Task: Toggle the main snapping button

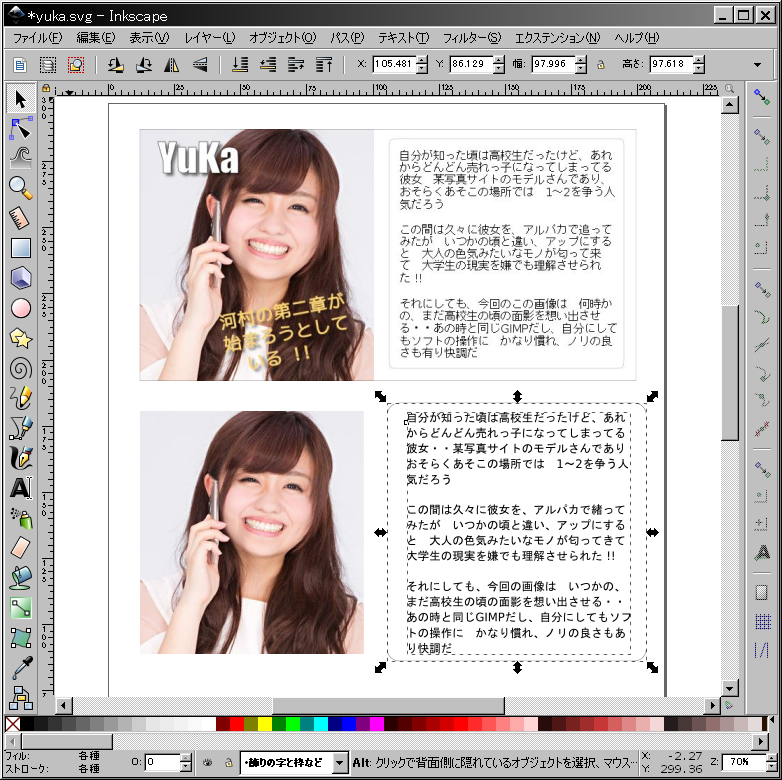Action: (762, 96)
